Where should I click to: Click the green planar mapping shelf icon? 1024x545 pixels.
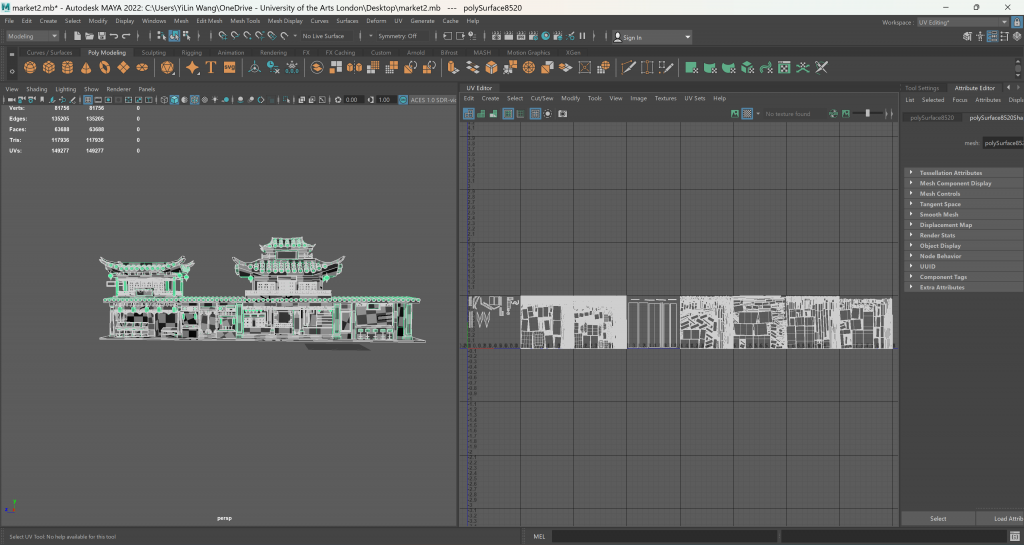coord(692,67)
